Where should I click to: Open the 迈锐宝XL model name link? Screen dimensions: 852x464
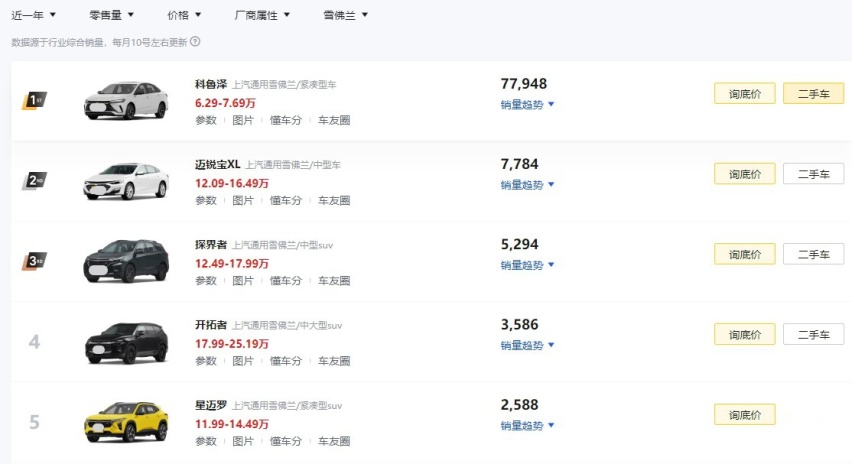pos(217,164)
